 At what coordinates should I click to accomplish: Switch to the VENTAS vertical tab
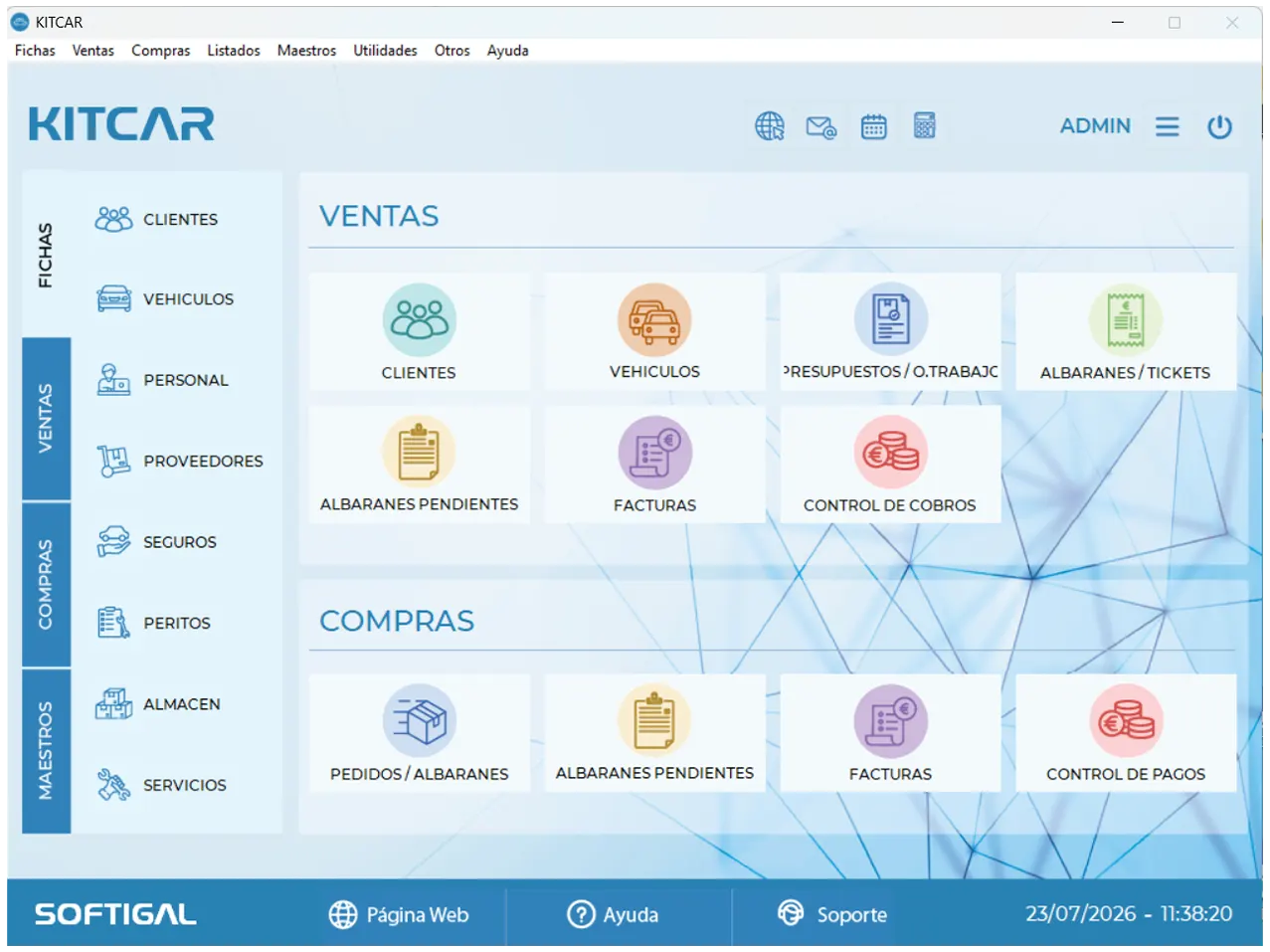pos(46,419)
